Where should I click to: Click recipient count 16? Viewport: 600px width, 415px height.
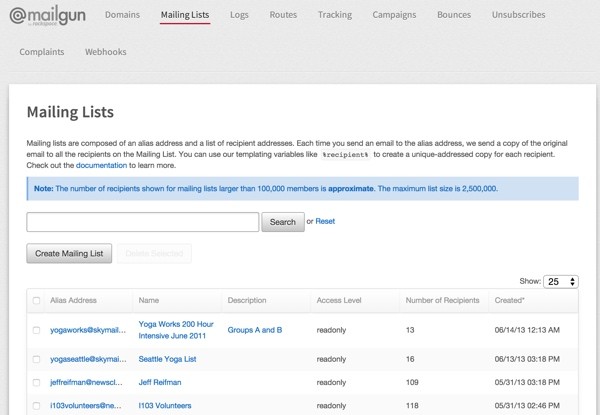tap(410, 359)
